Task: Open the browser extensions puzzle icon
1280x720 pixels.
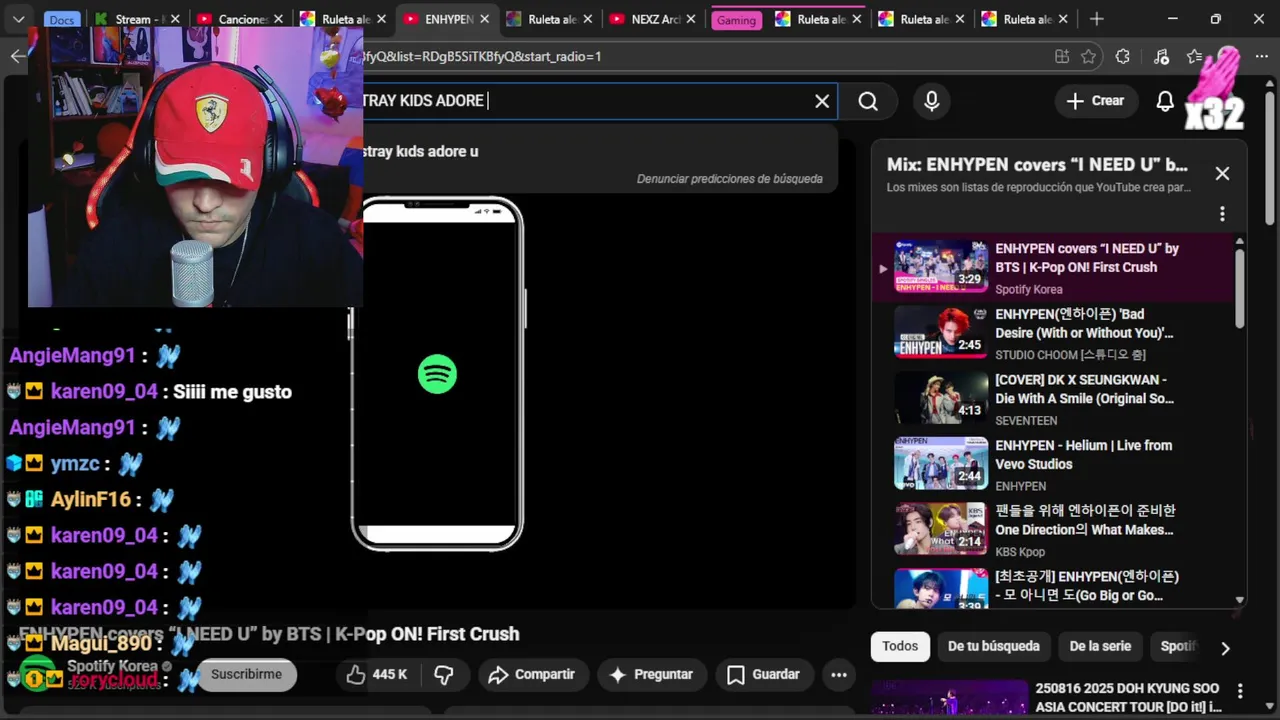Action: click(x=1122, y=57)
